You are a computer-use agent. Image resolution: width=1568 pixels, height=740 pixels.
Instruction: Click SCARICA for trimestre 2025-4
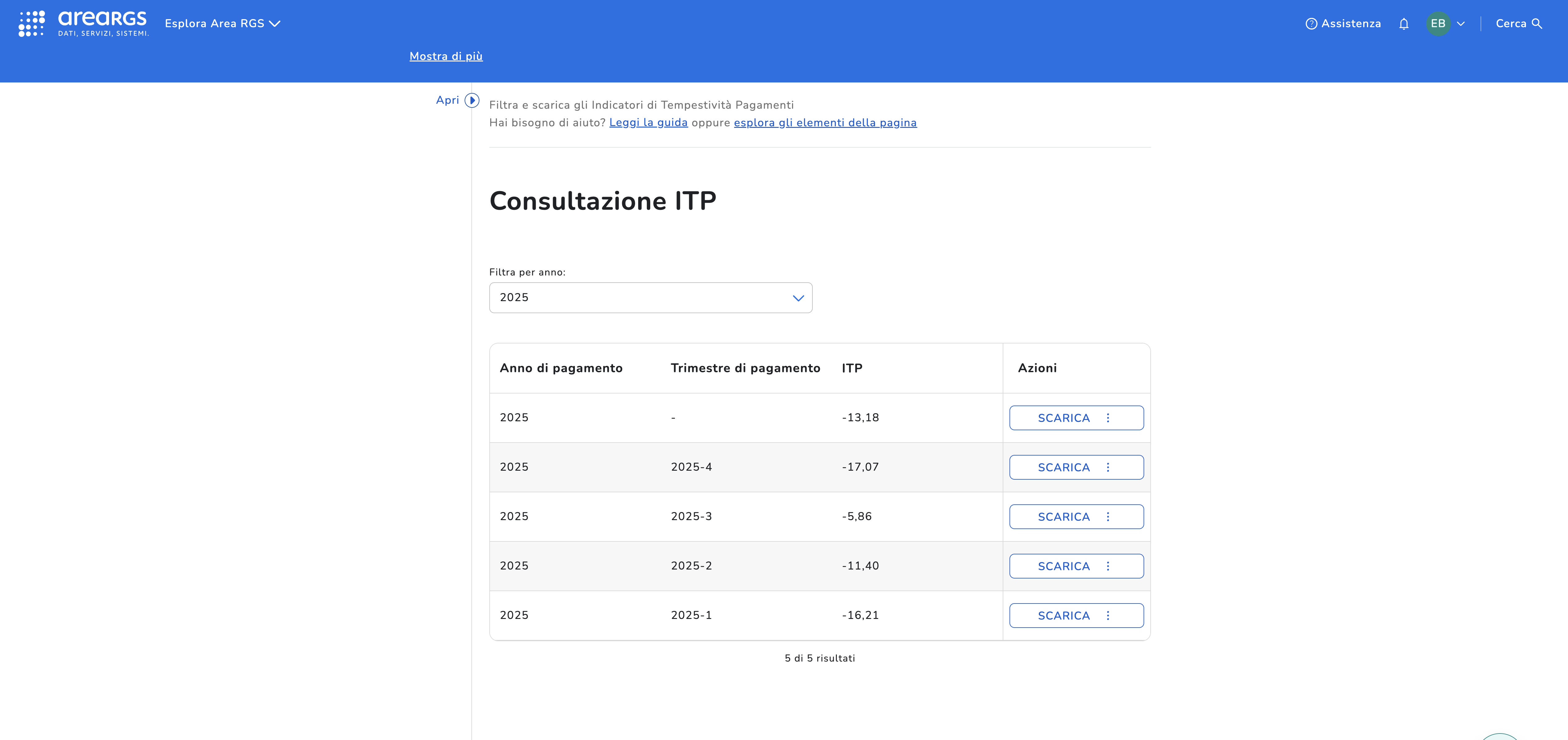(1063, 467)
